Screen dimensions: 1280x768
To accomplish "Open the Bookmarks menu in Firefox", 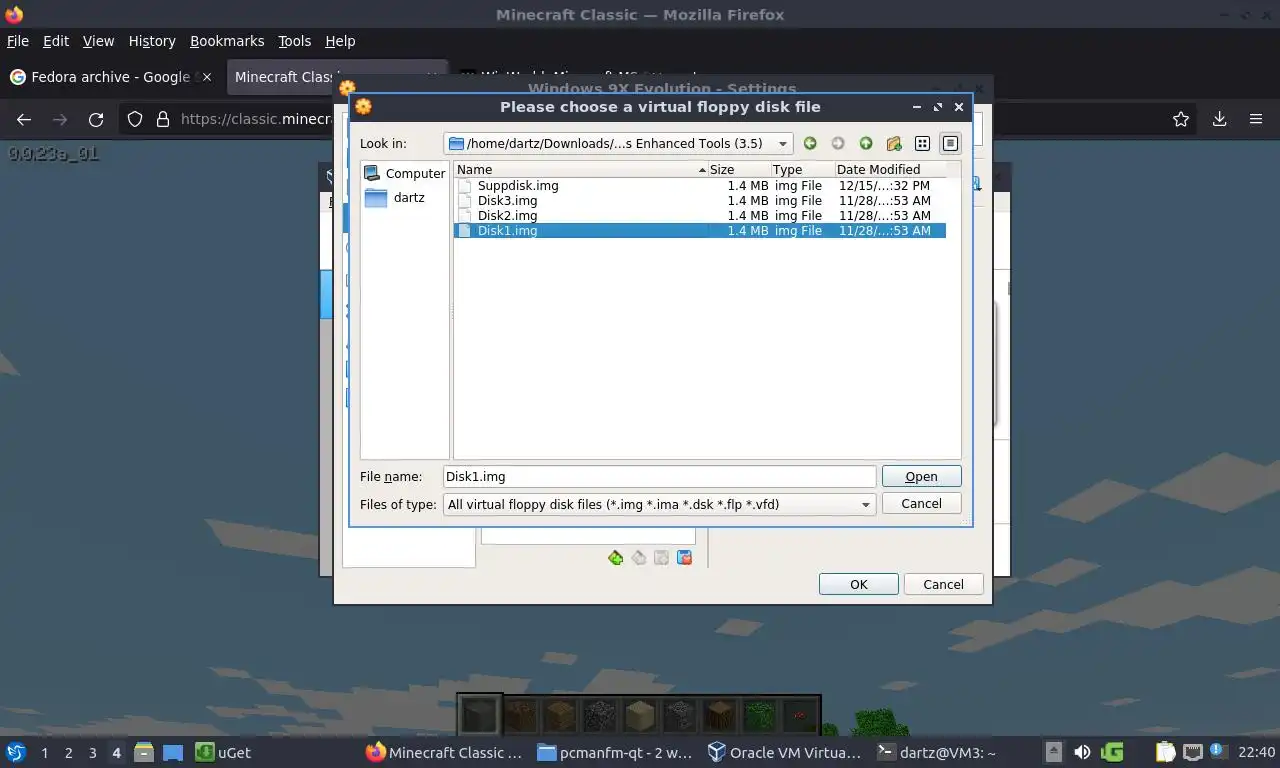I will [227, 41].
